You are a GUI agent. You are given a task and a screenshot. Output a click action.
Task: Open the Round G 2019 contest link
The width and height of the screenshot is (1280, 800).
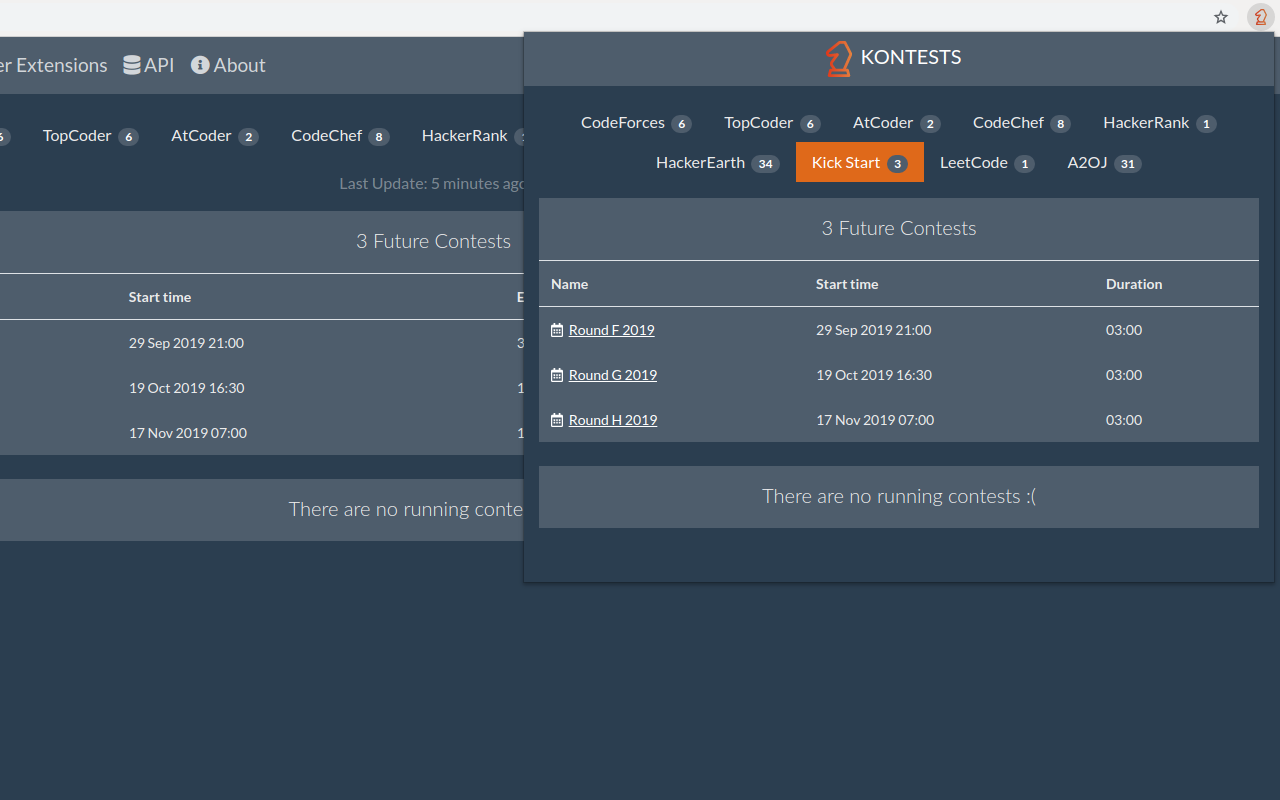[613, 375]
